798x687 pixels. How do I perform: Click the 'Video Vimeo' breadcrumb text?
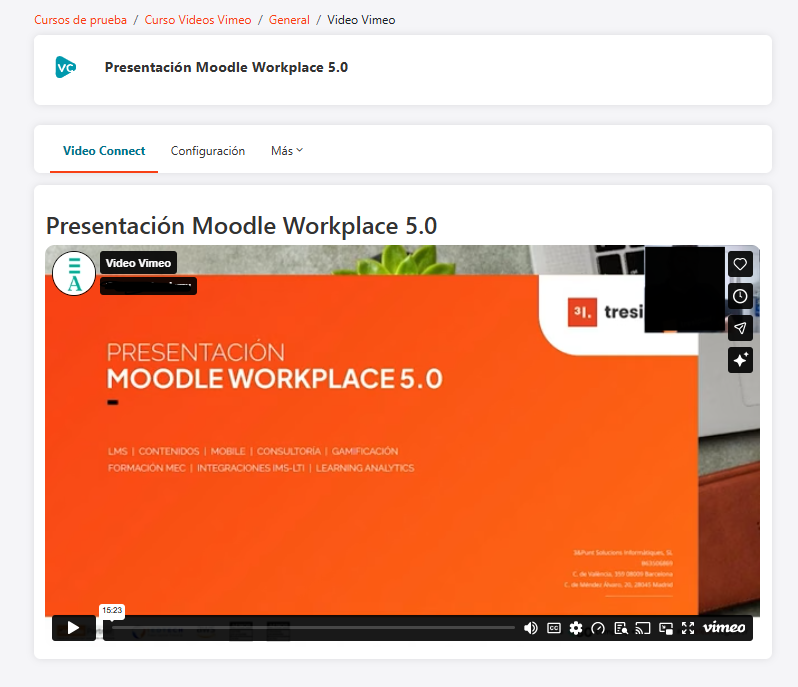click(361, 20)
